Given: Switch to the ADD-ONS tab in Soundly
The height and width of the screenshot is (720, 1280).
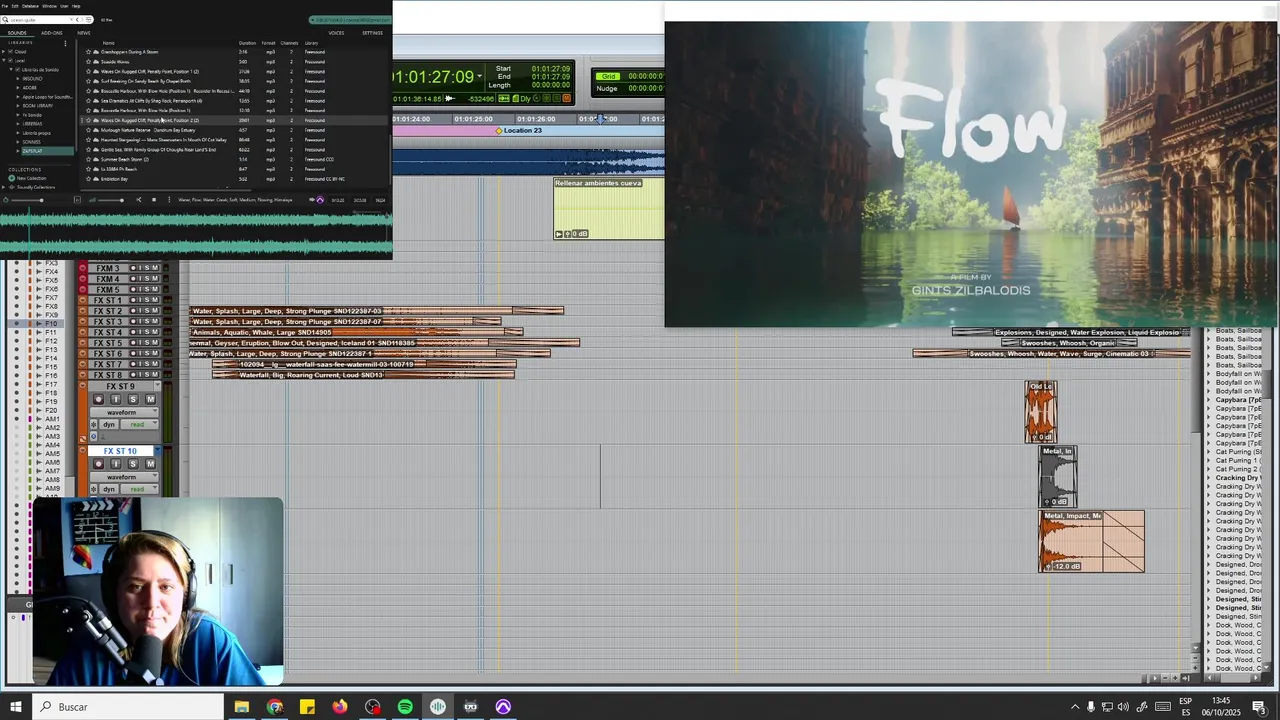Looking at the screenshot, I should click(x=52, y=33).
